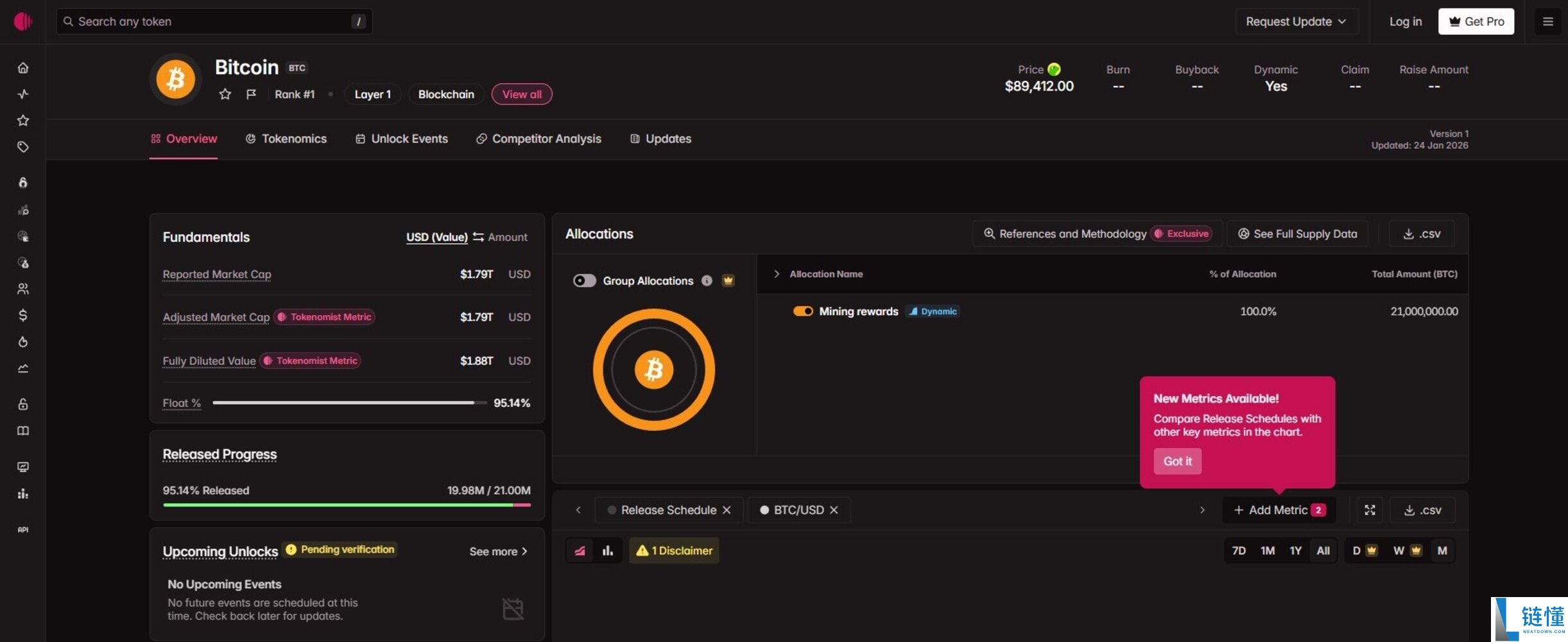The height and width of the screenshot is (642, 1568).
Task: Toggle the Mining rewards allocation switch
Action: pyautogui.click(x=803, y=311)
